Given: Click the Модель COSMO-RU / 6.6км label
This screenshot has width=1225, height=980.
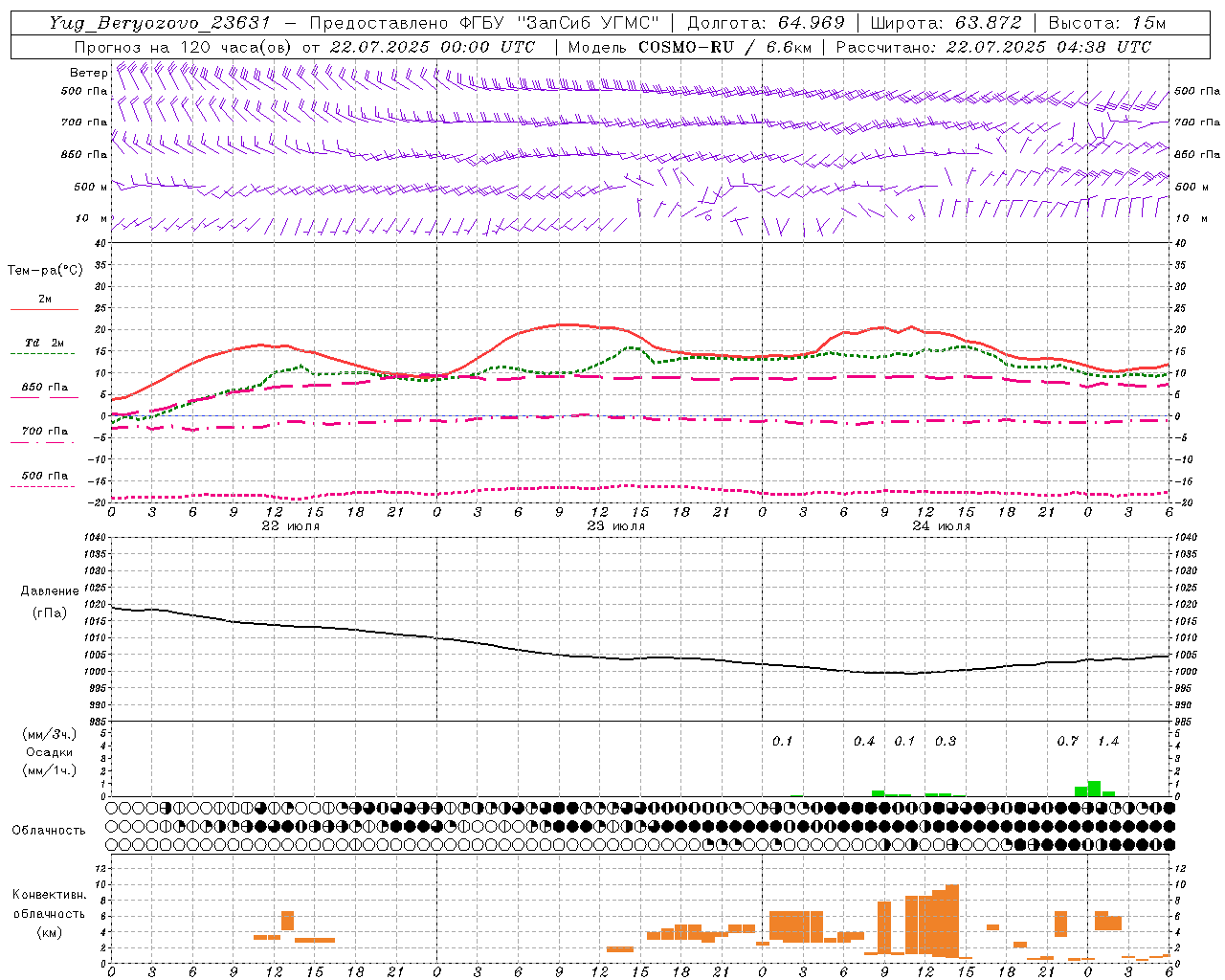Looking at the screenshot, I should 688,47.
